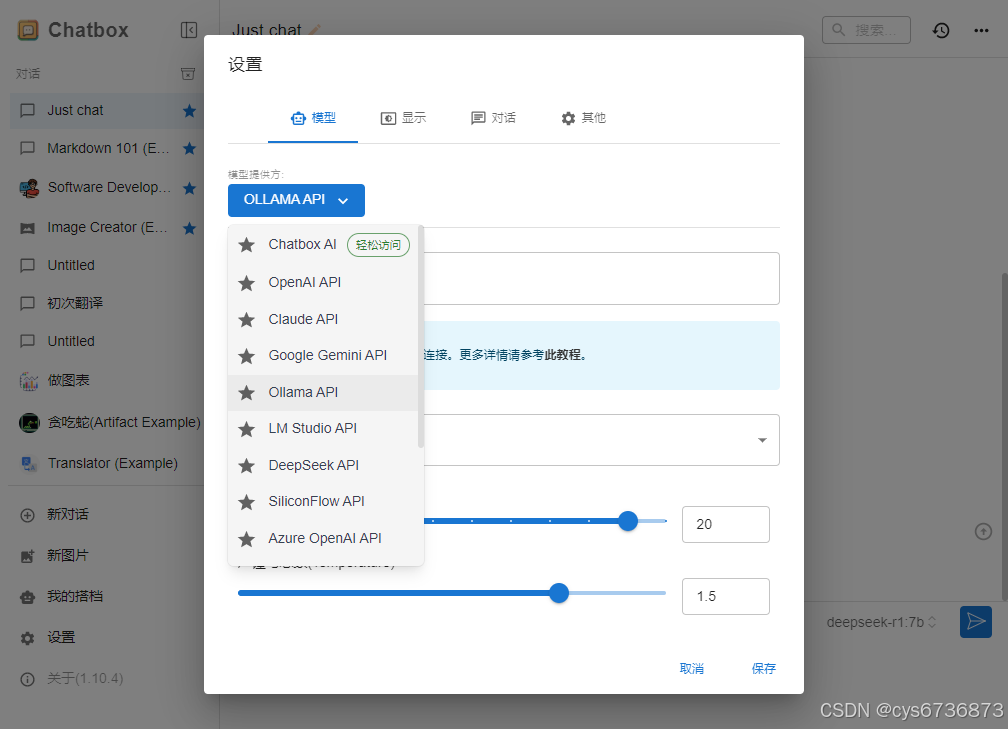The height and width of the screenshot is (729, 1008).
Task: Click the star icon beside Google Gemini API
Action: (246, 356)
